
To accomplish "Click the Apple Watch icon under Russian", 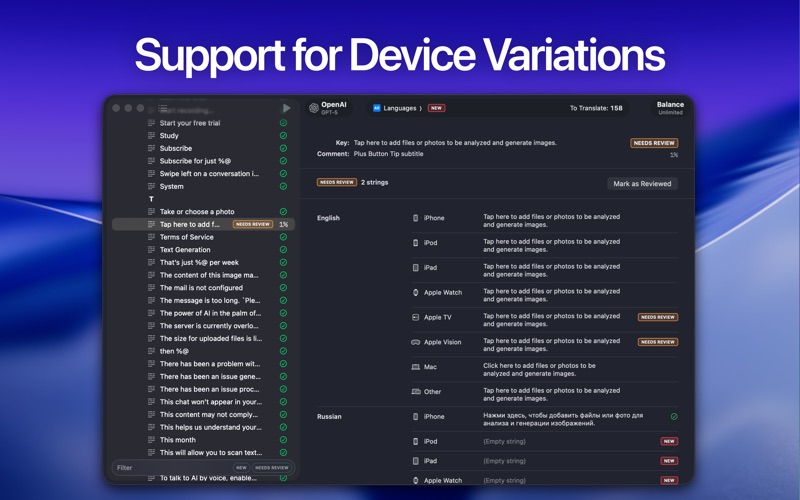I will [x=415, y=481].
